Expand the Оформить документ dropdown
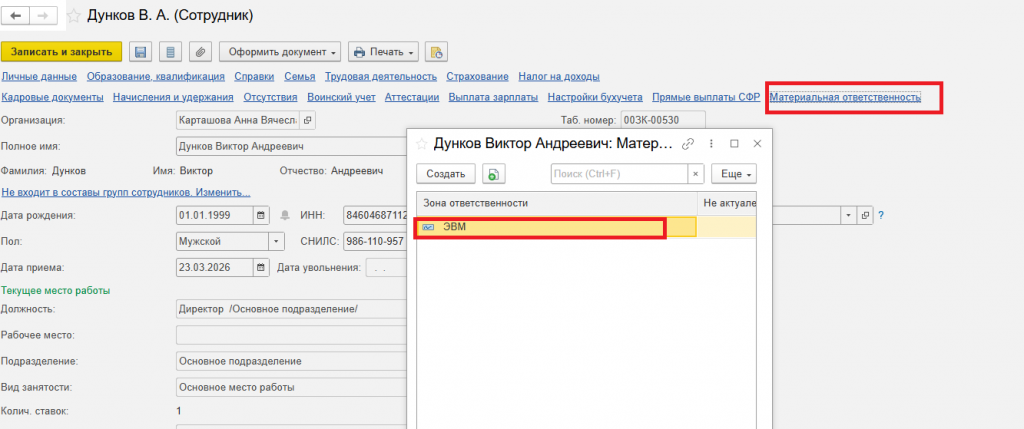Image resolution: width=1024 pixels, height=429 pixels. point(280,52)
